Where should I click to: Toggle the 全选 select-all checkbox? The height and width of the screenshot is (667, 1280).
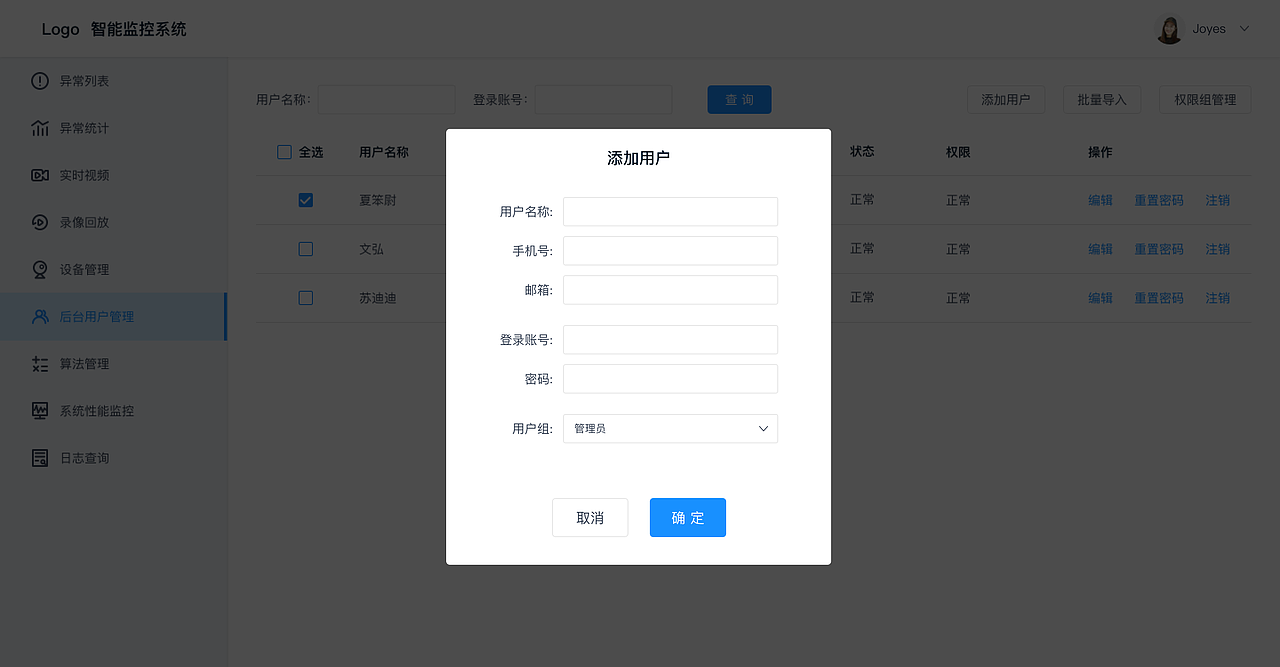[x=284, y=151]
